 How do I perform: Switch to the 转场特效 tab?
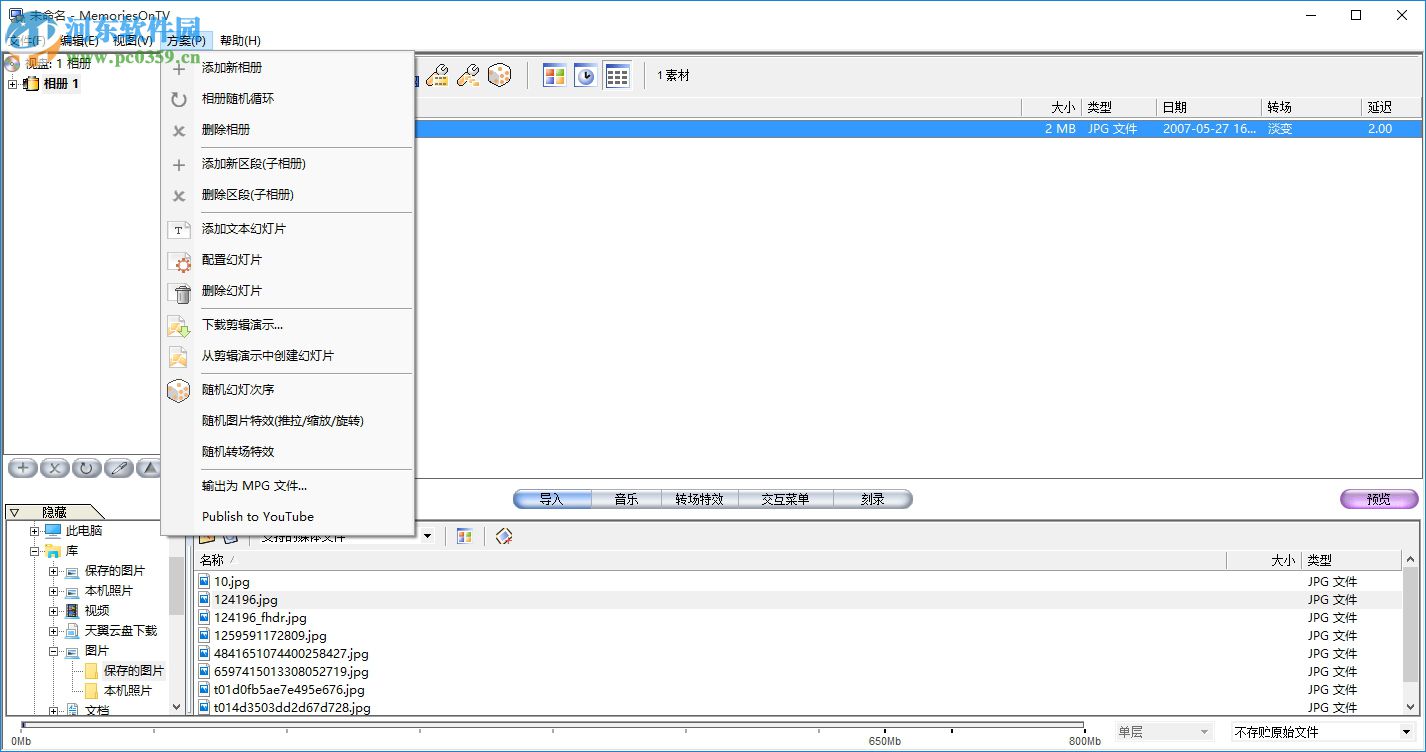[700, 499]
